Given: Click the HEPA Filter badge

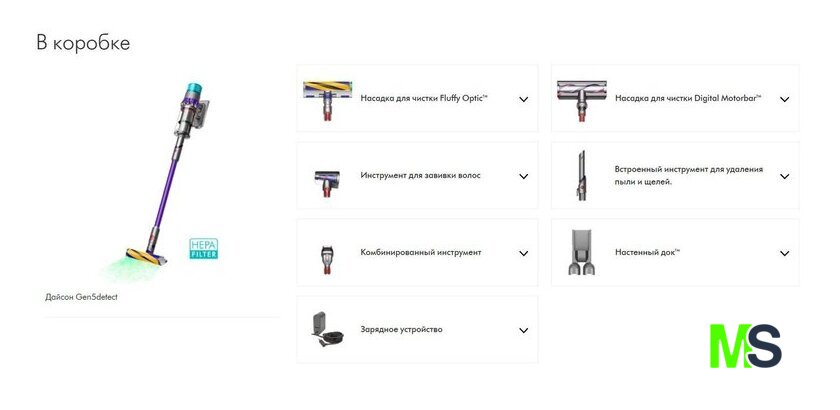Looking at the screenshot, I should pyautogui.click(x=204, y=249).
